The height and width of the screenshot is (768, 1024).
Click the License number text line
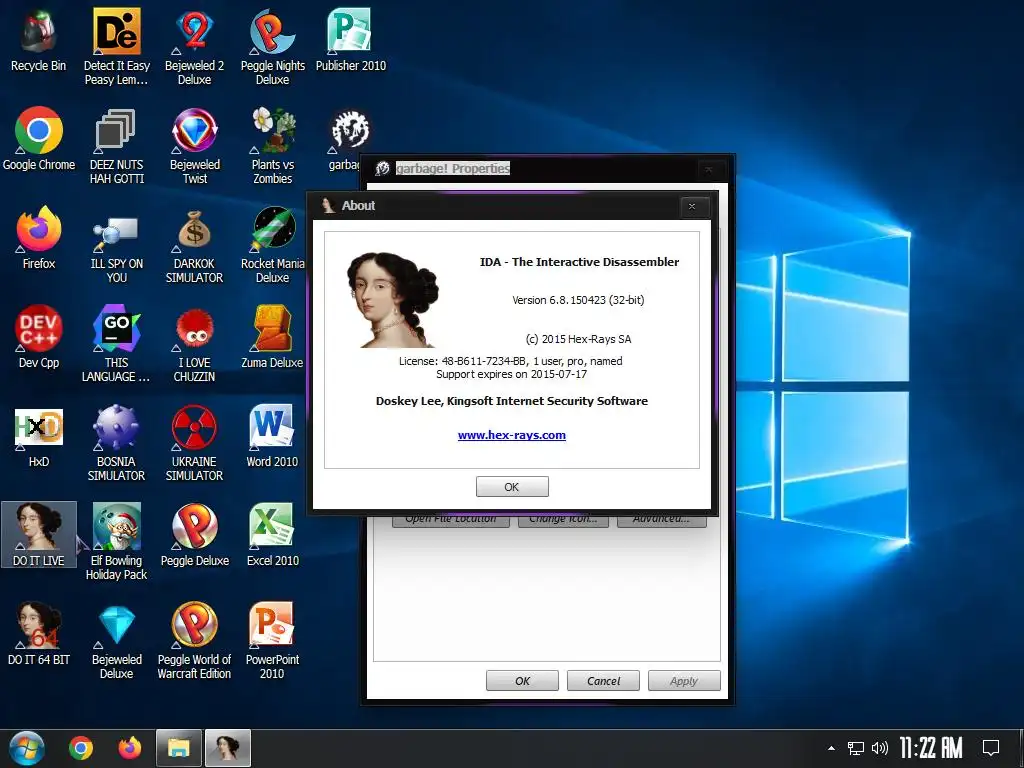pyautogui.click(x=511, y=361)
